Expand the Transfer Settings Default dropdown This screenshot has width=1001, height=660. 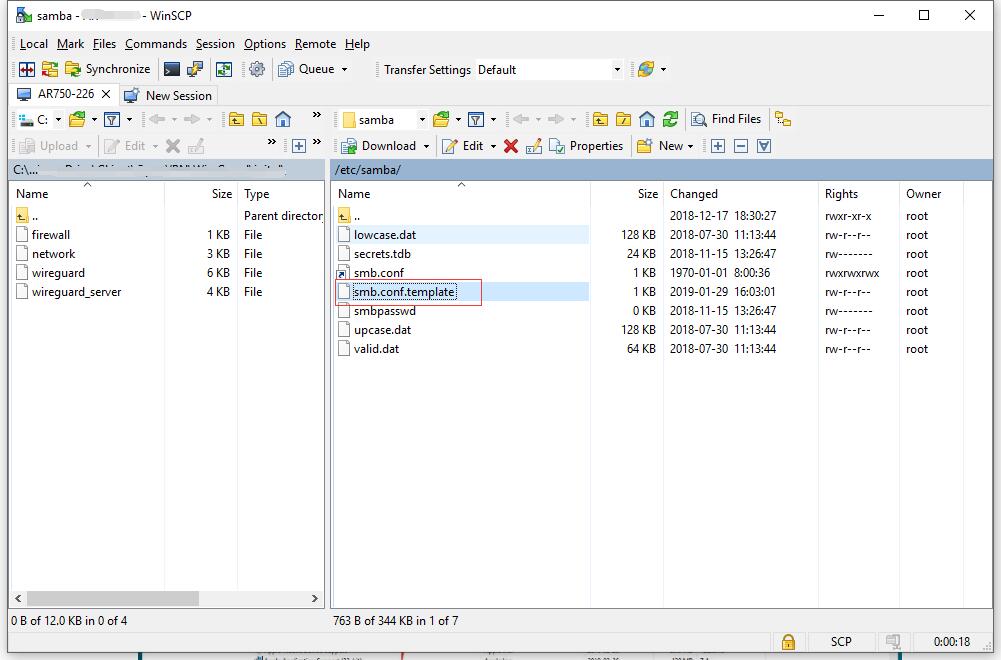(616, 70)
